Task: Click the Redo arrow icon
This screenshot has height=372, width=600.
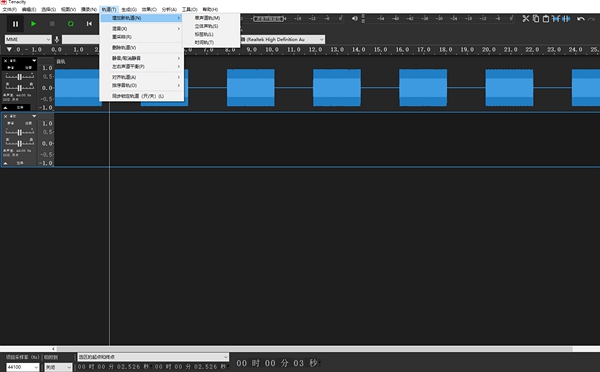Action: (592, 18)
